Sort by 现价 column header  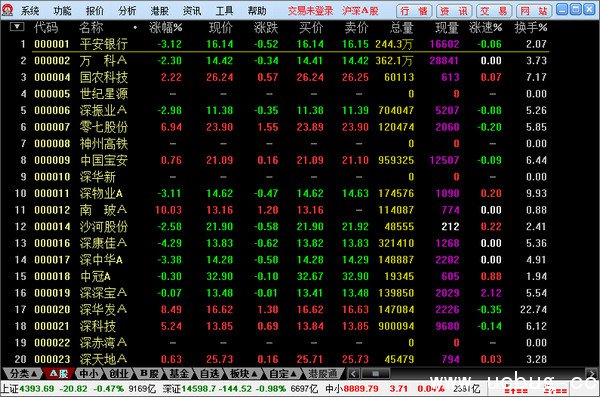pyautogui.click(x=221, y=28)
